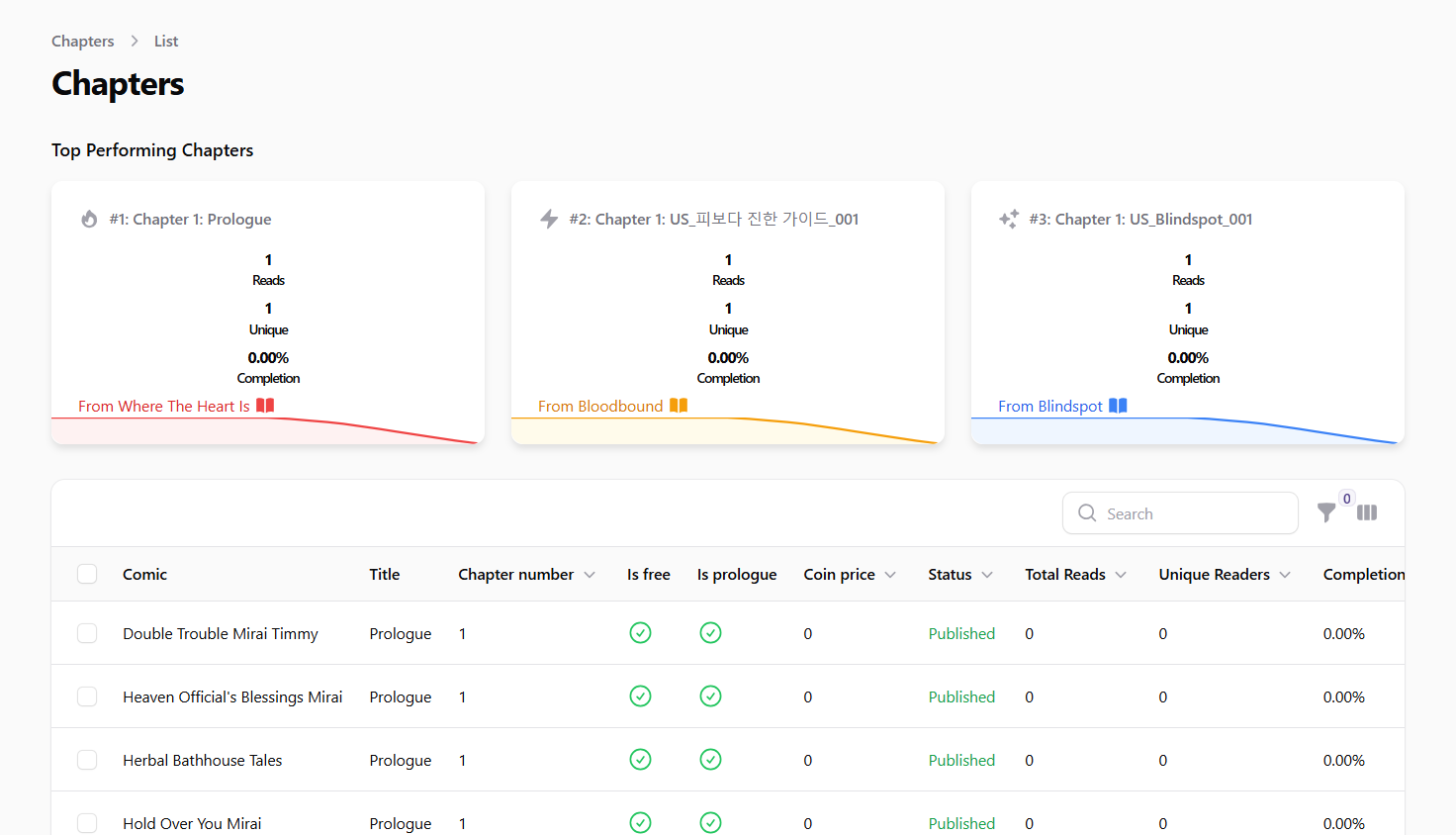The image size is (1456, 835).
Task: Toggle the select-all checkbox in table header
Action: click(87, 574)
